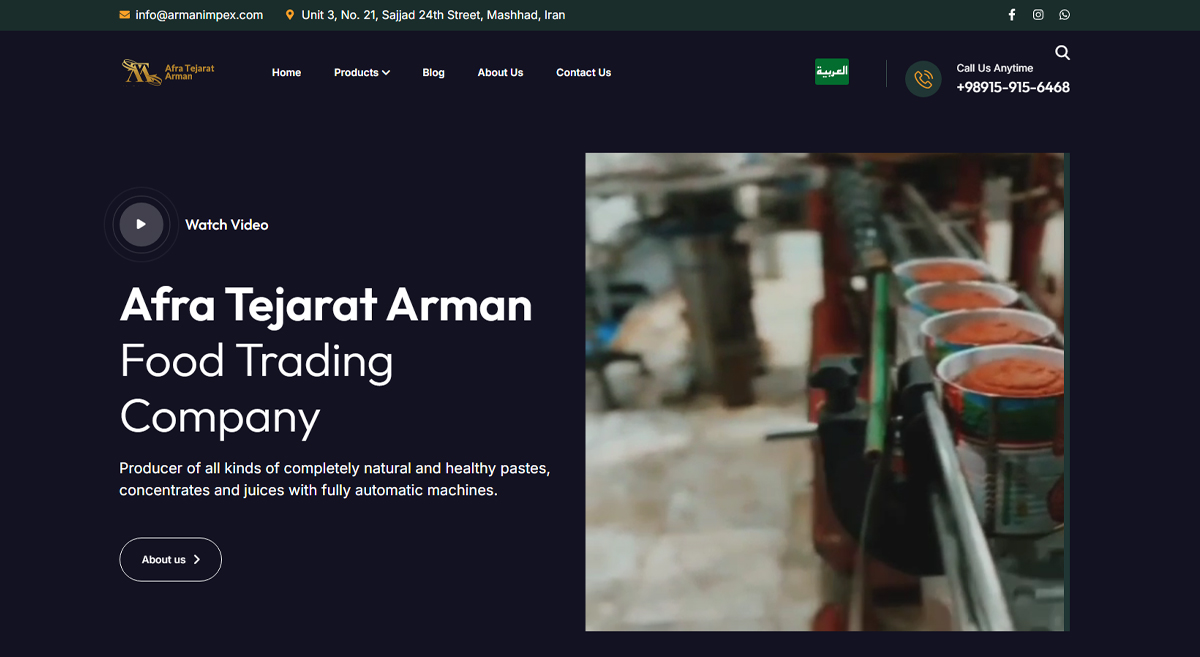Play the Watch Video button
Screen dimensions: 1200x657
tap(141, 225)
